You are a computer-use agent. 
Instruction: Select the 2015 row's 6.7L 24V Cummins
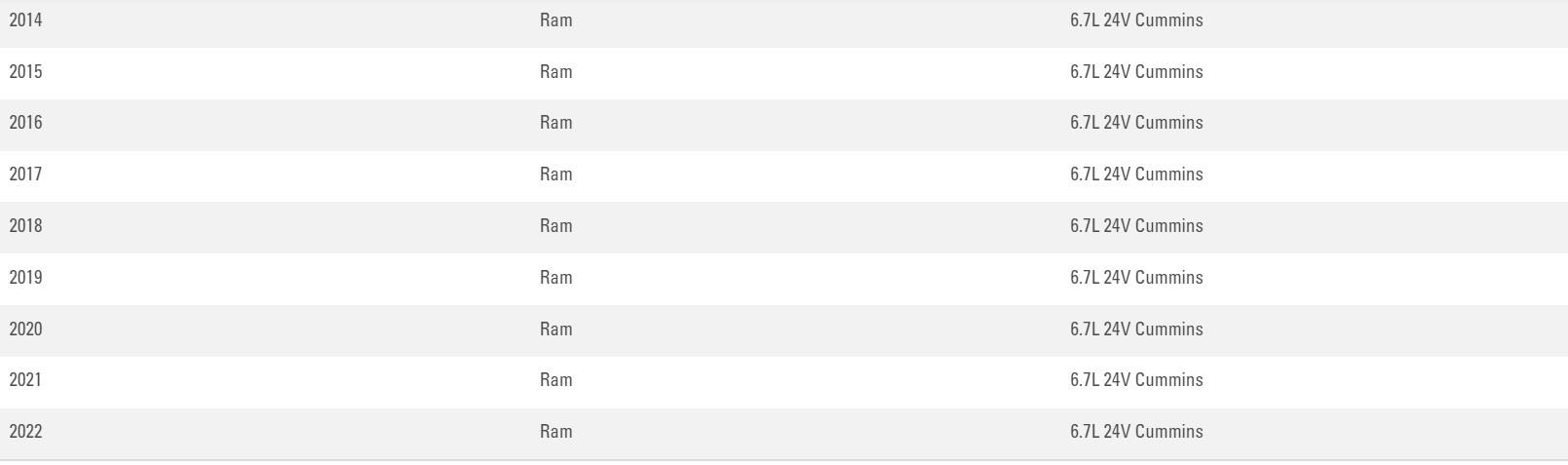point(1136,72)
